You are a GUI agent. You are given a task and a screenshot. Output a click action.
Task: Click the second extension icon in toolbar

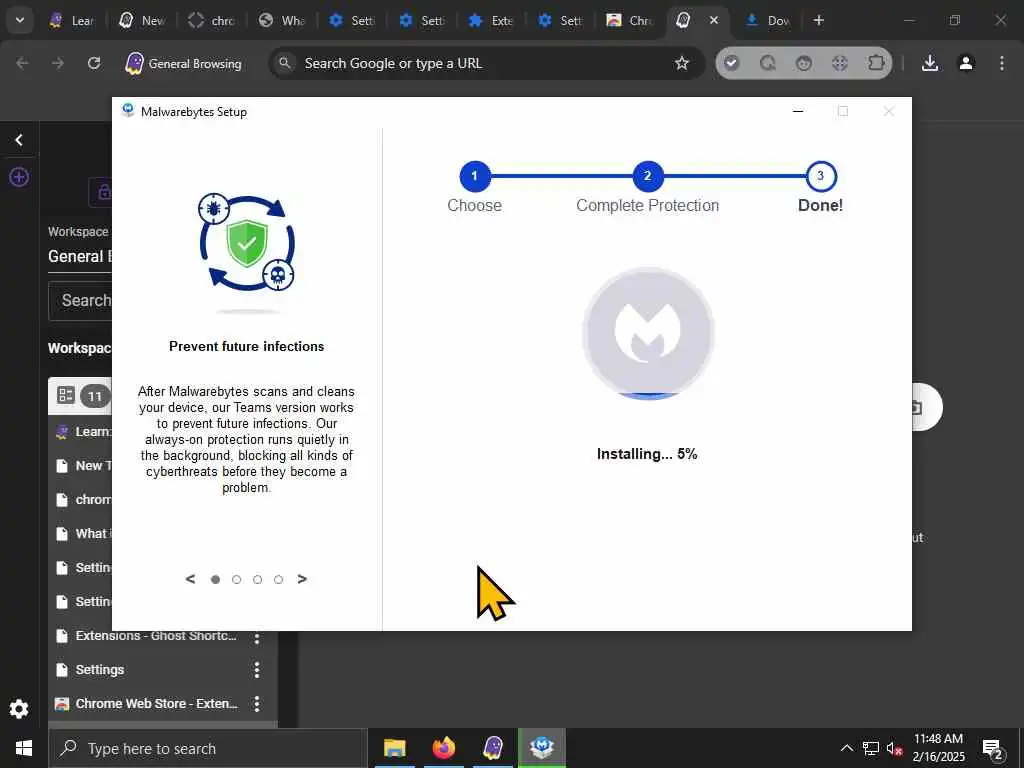(768, 63)
